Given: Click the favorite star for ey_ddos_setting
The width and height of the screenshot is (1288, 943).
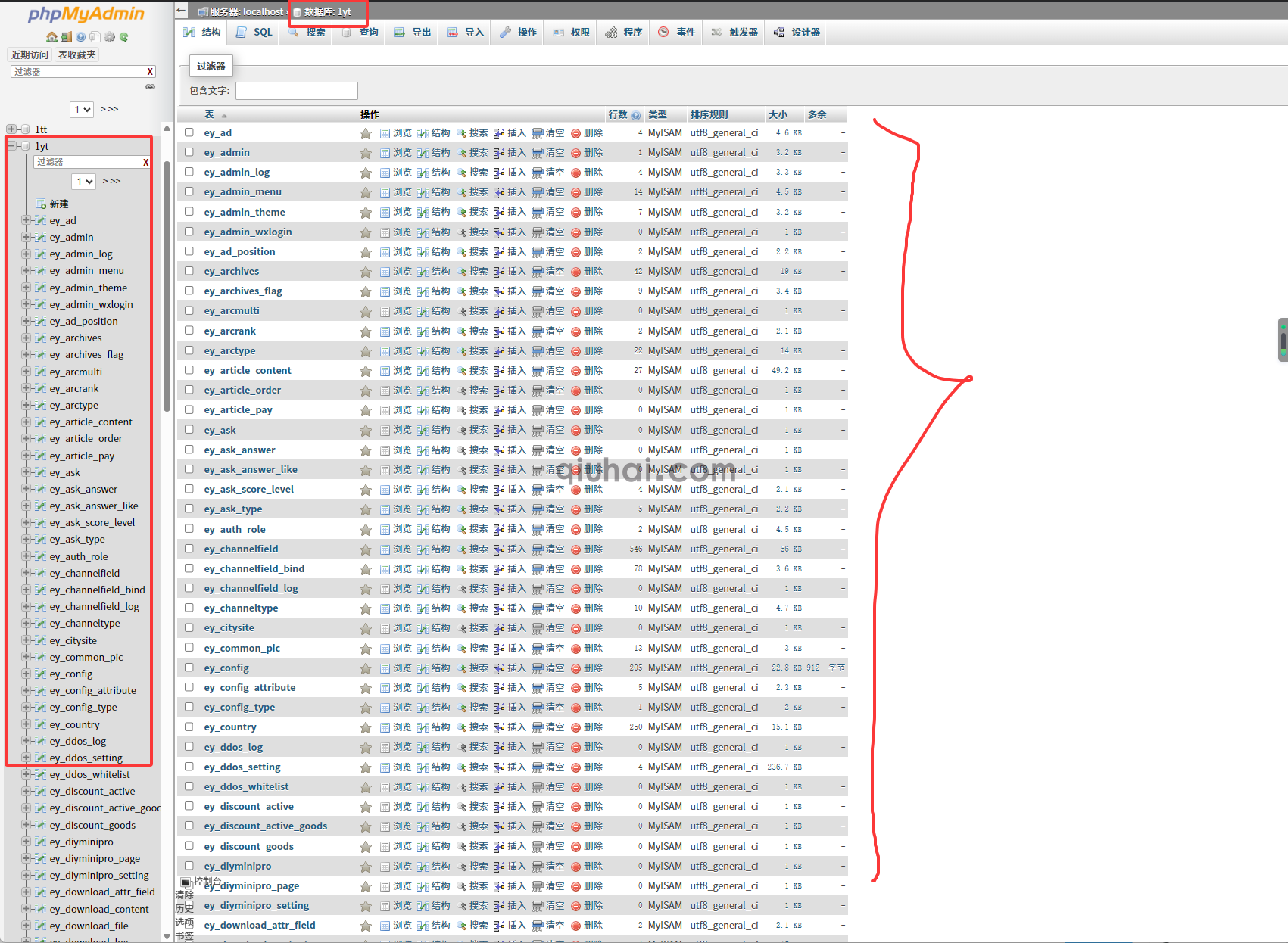Looking at the screenshot, I should 366,767.
